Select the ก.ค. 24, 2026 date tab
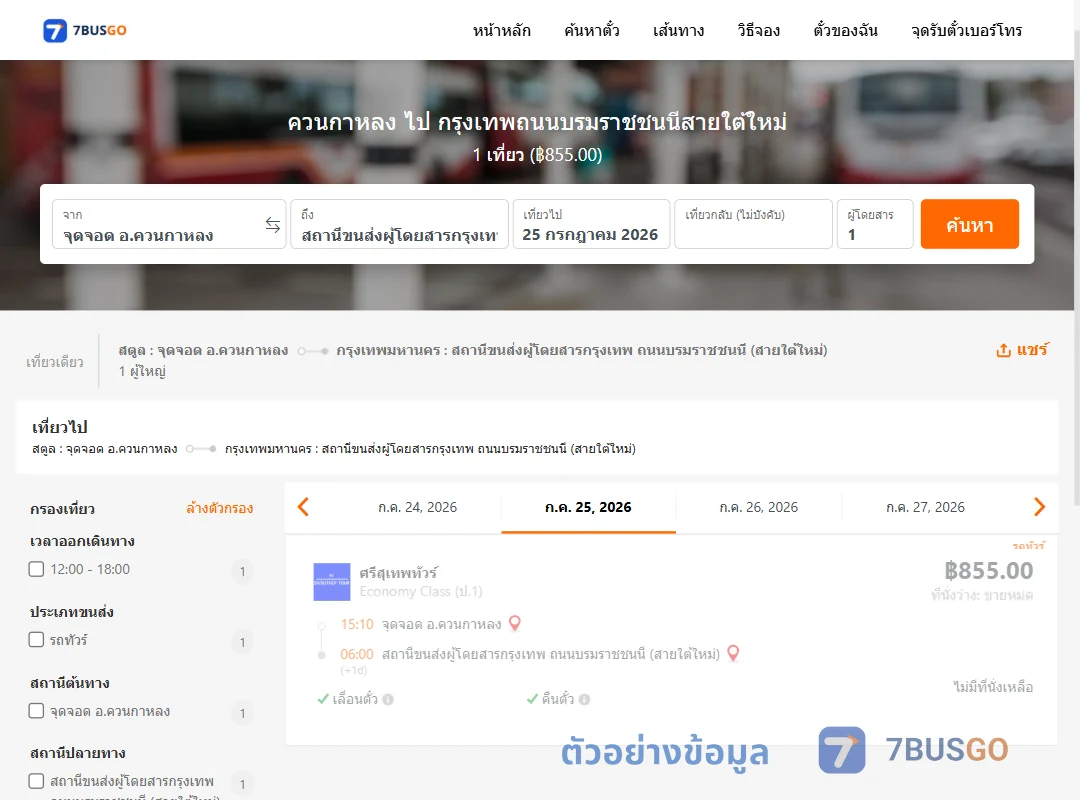 tap(417, 507)
